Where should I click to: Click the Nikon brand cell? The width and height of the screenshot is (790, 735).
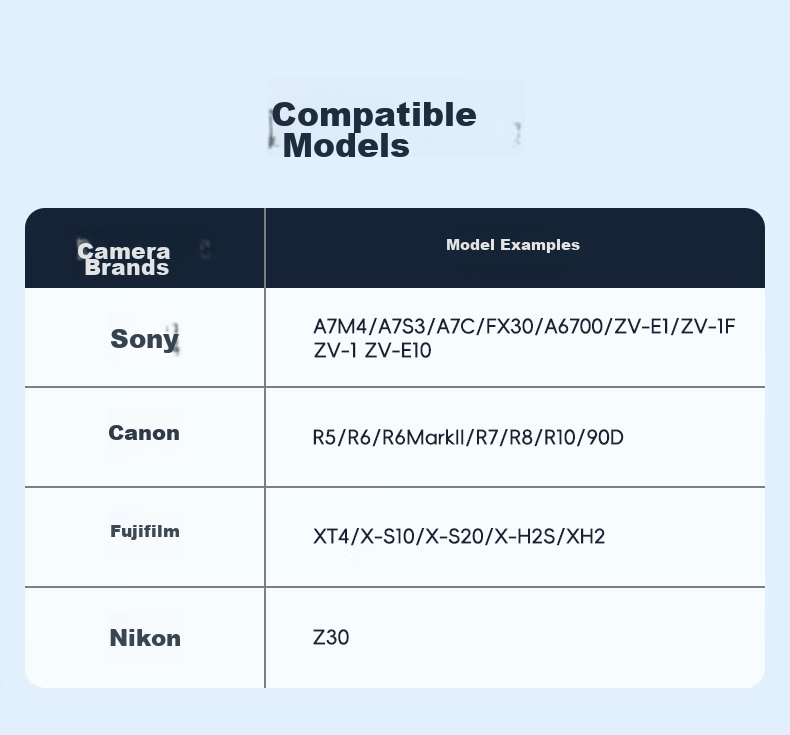pyautogui.click(x=145, y=638)
